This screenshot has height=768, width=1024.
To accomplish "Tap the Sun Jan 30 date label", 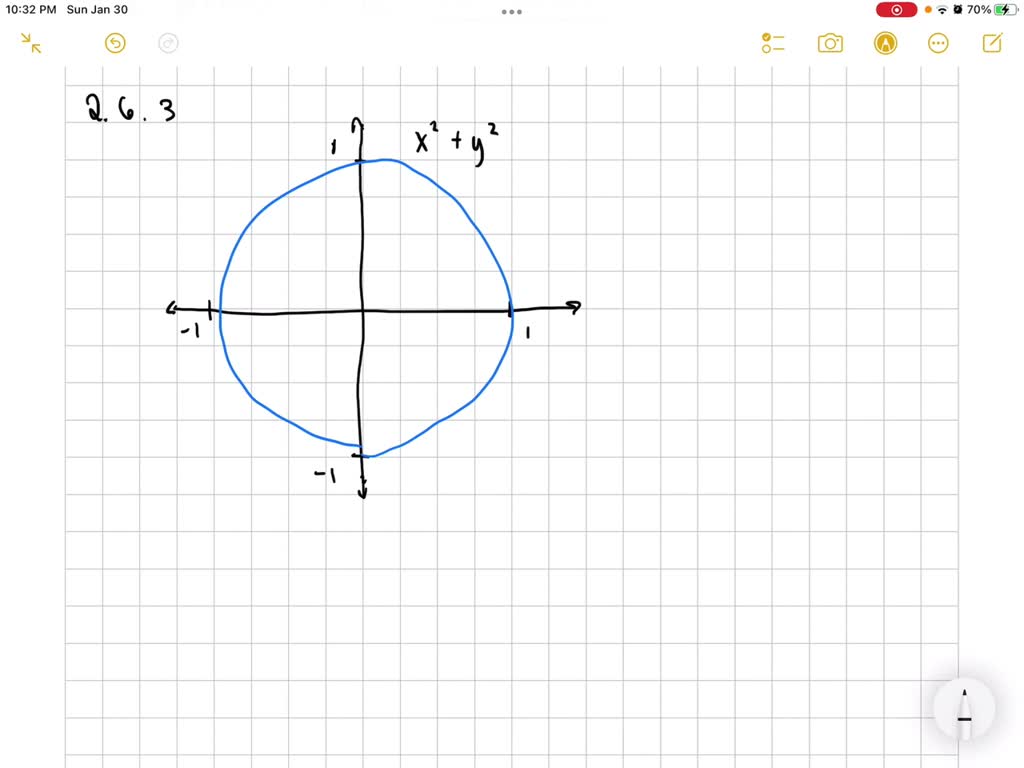I will tap(97, 10).
